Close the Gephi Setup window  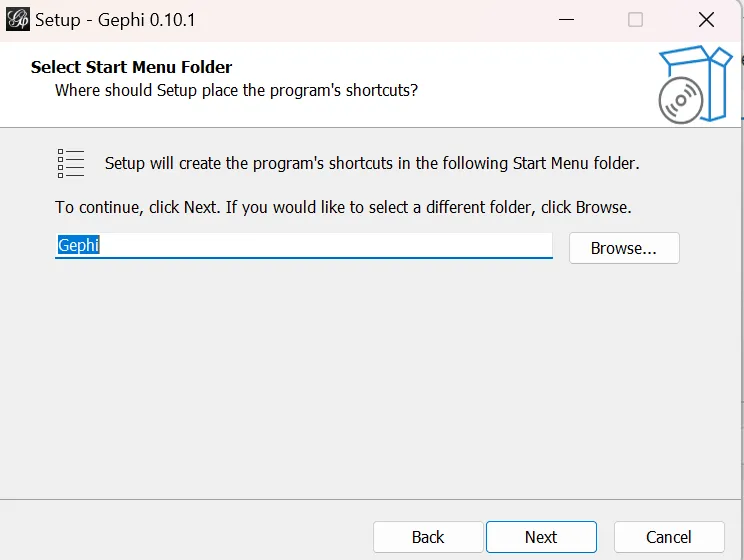pos(707,20)
